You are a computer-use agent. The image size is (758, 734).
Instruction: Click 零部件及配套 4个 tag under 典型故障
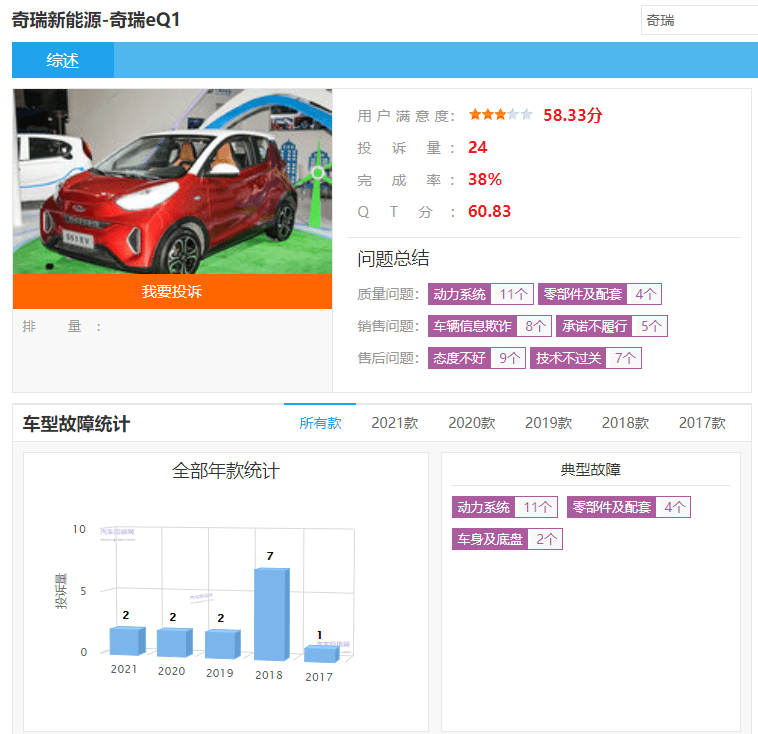[x=628, y=507]
